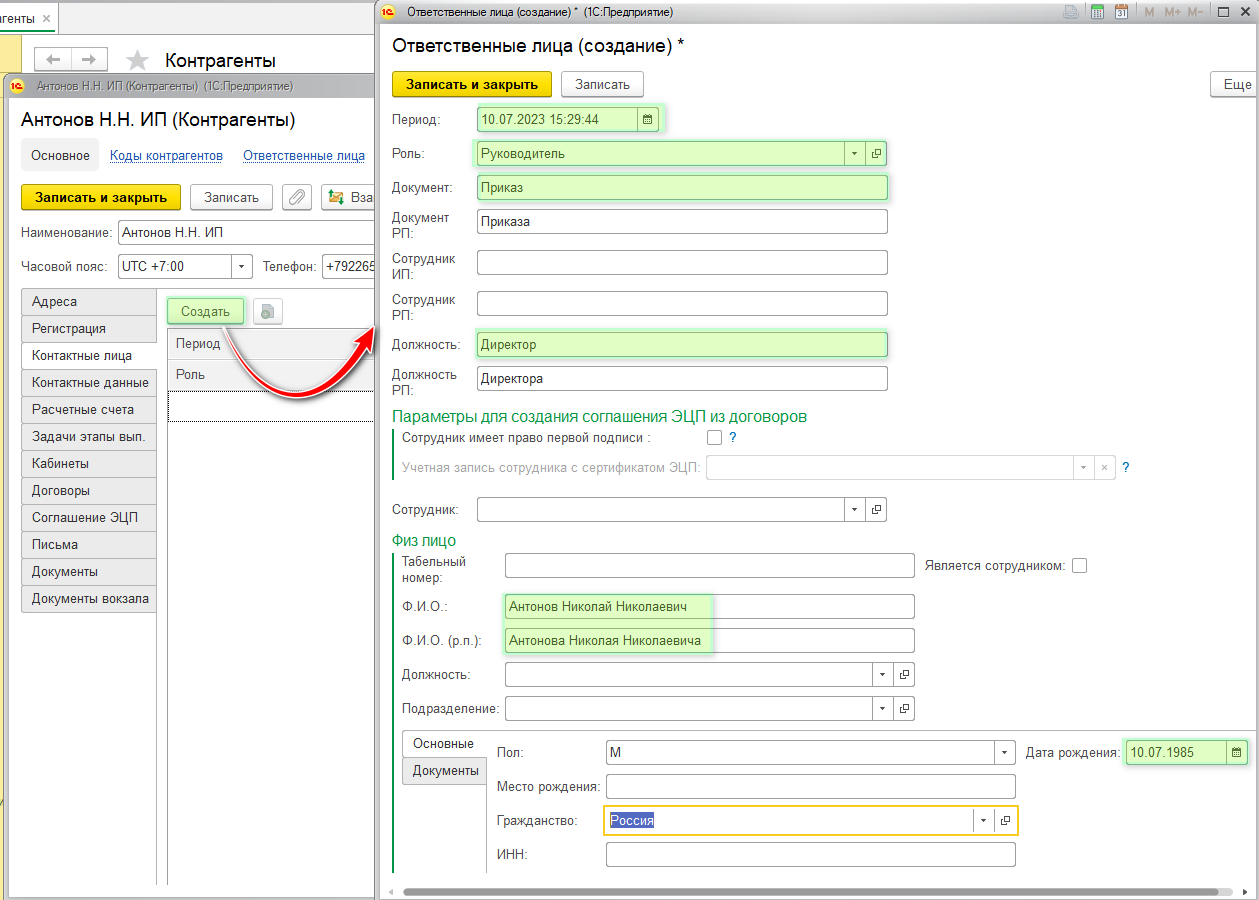The image size is (1259, 900).
Task: Expand the Пол dropdown list
Action: click(x=1004, y=752)
